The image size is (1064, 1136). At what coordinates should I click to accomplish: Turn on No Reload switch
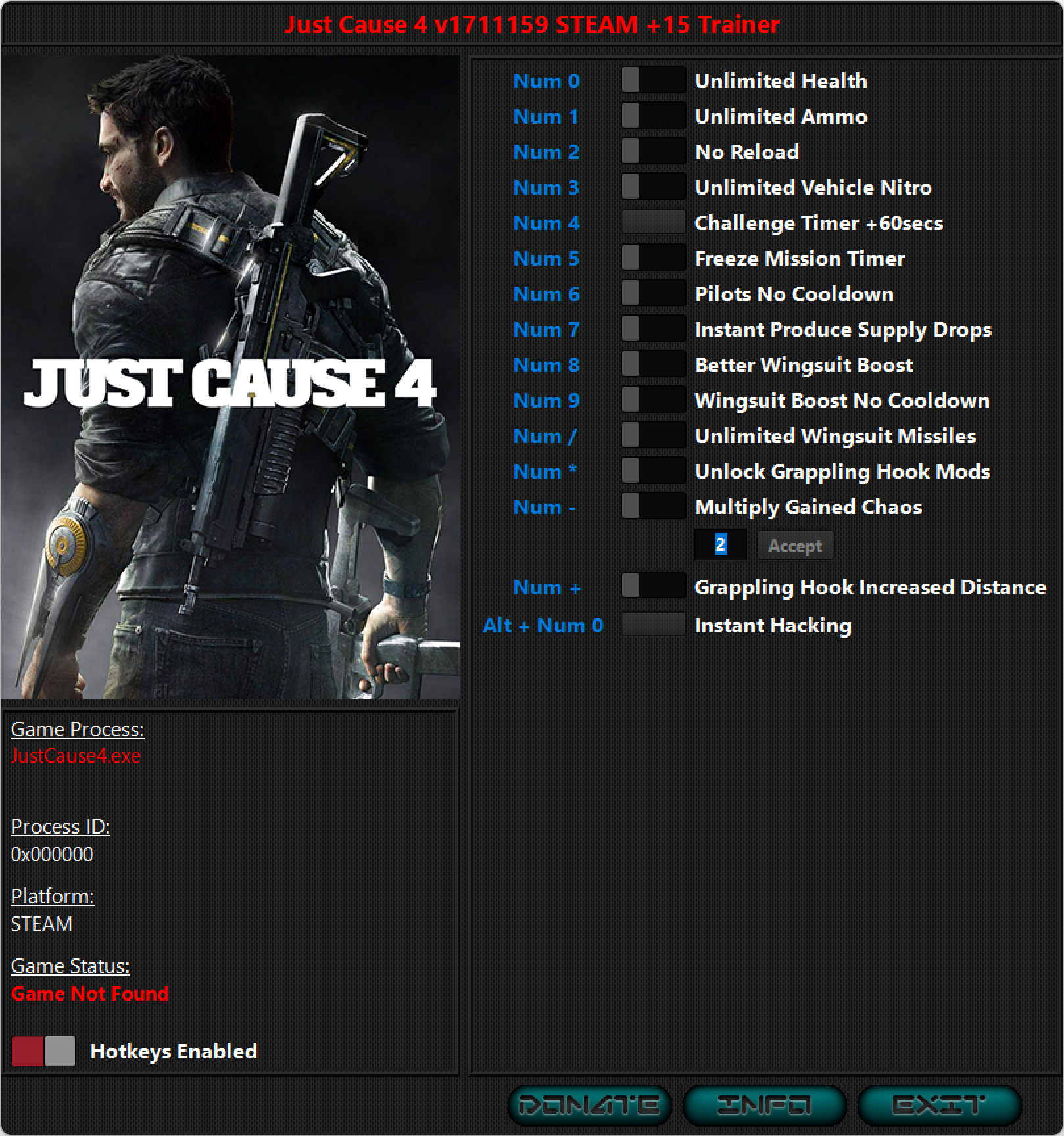click(x=654, y=152)
